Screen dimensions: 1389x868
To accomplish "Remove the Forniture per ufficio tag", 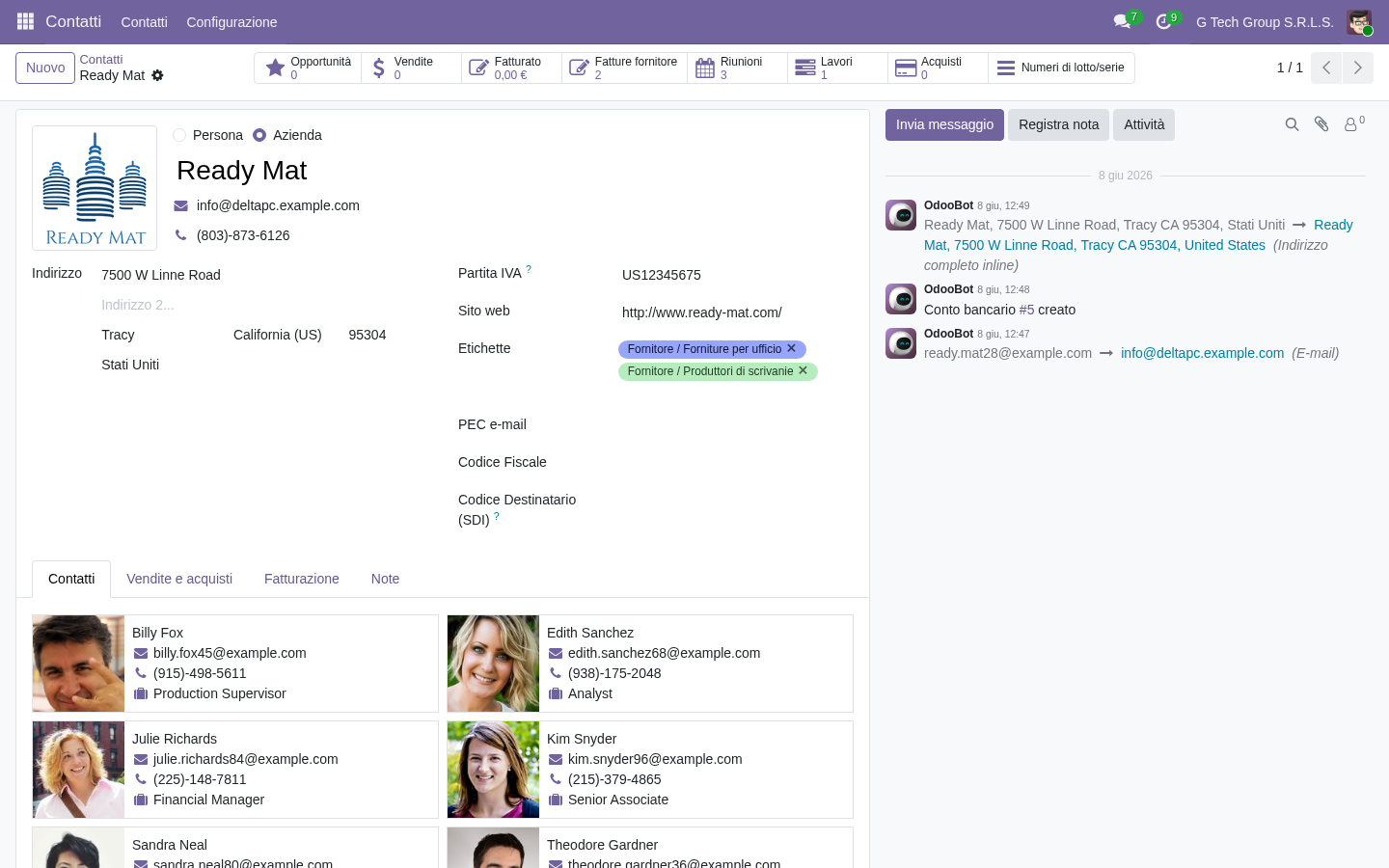I will [791, 349].
